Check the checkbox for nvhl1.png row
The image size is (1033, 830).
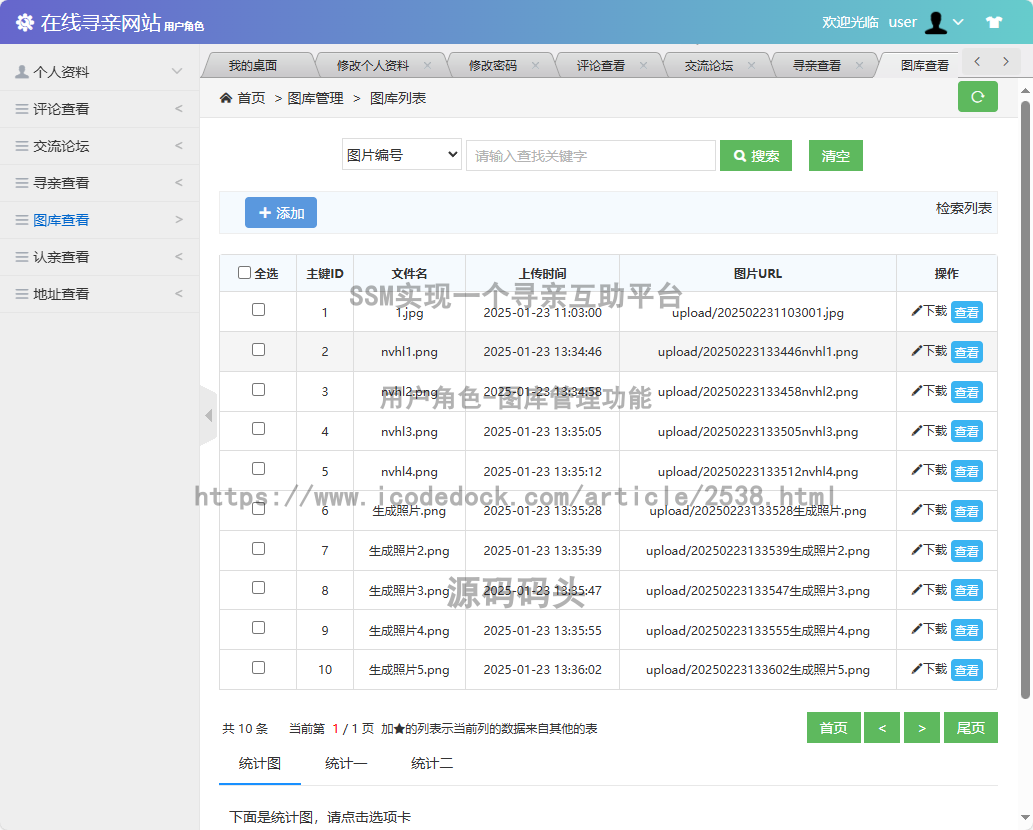258,350
